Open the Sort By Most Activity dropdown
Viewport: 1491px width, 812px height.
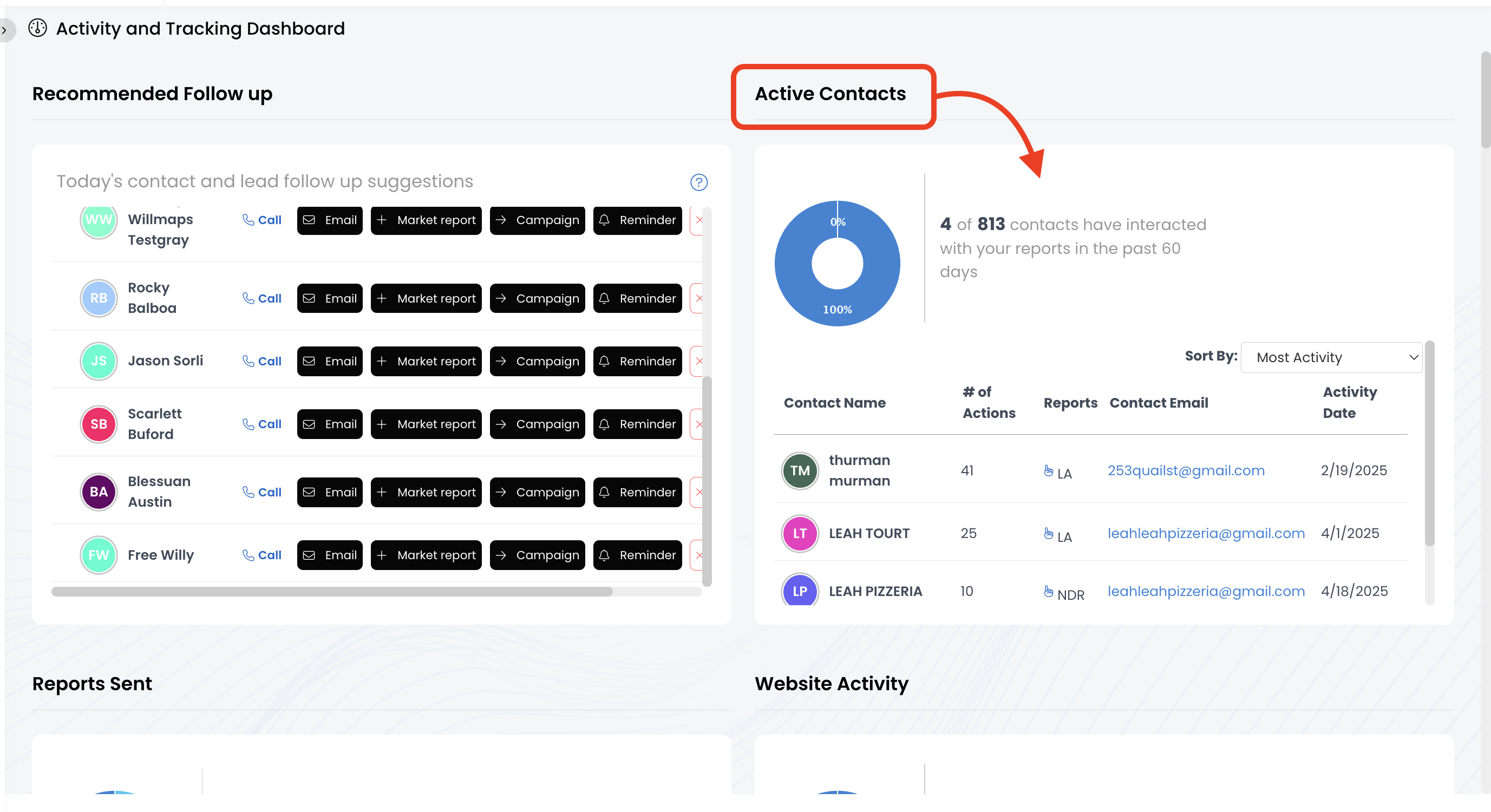[1331, 357]
